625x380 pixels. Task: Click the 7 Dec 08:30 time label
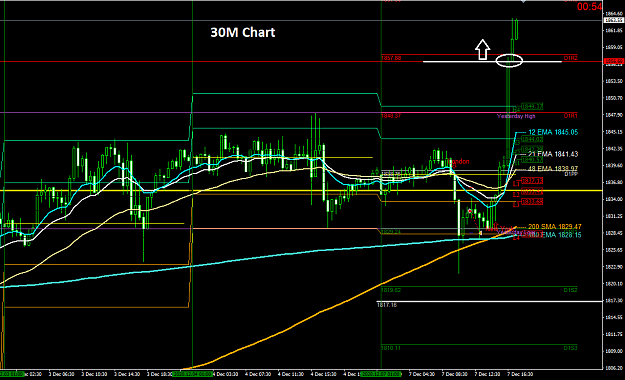[454, 374]
